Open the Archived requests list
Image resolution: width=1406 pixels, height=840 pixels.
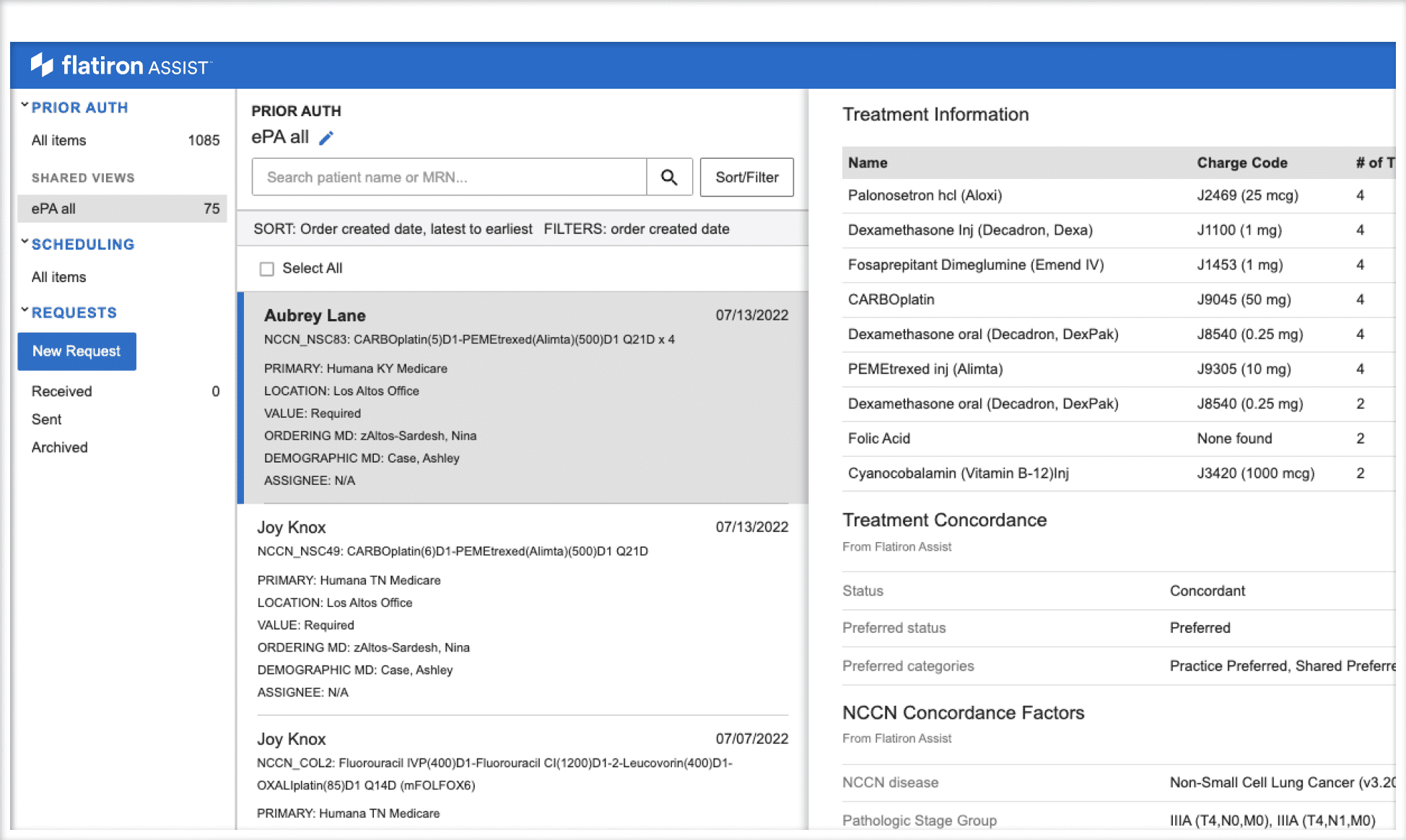(60, 447)
